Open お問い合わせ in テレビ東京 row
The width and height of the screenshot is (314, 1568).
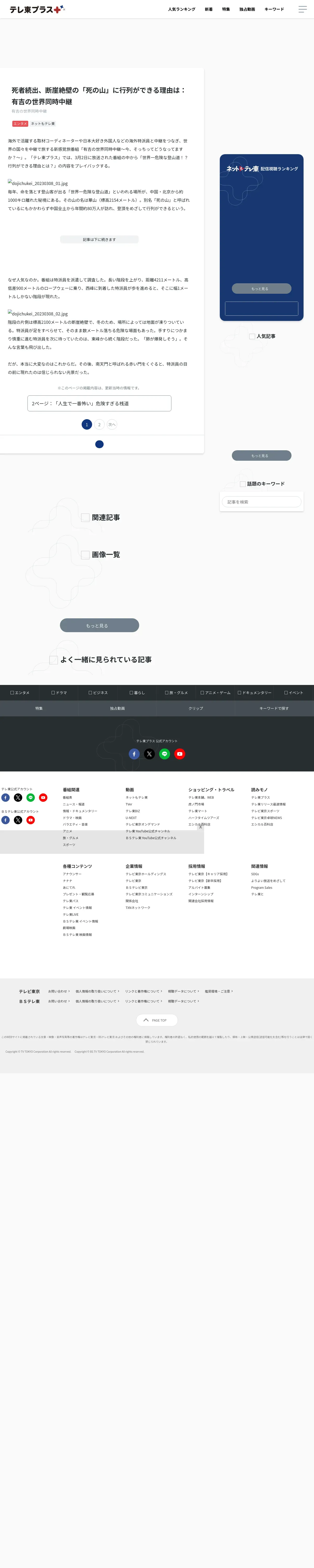59,991
